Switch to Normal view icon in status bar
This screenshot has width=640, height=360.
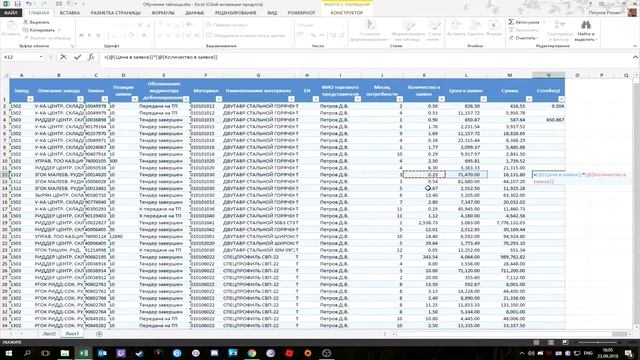[x=536, y=342]
